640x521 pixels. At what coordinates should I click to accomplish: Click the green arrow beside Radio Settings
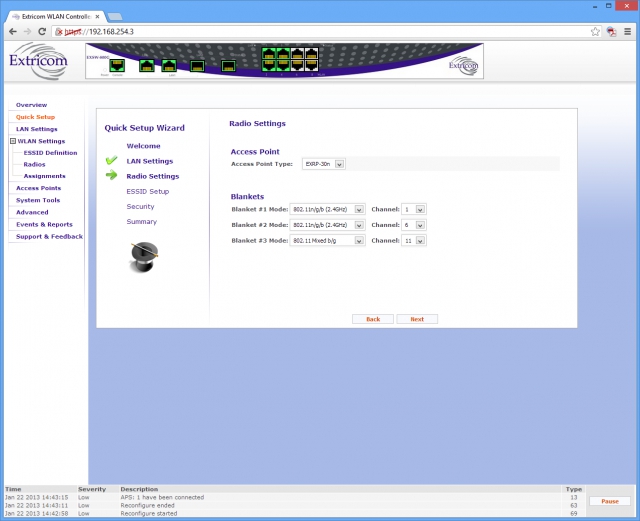[111, 176]
